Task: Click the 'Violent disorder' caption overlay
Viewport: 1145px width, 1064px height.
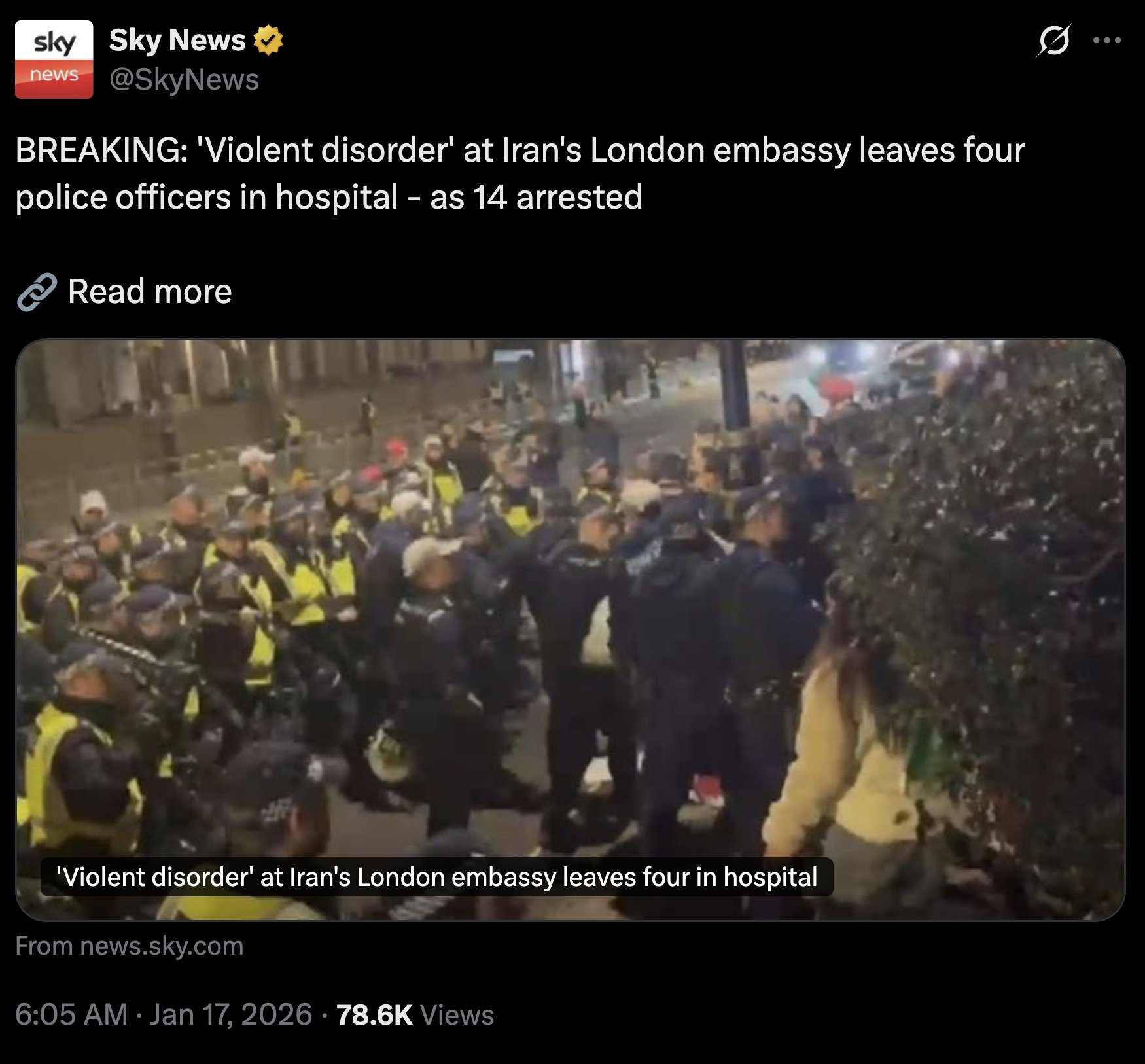Action: 436,877
